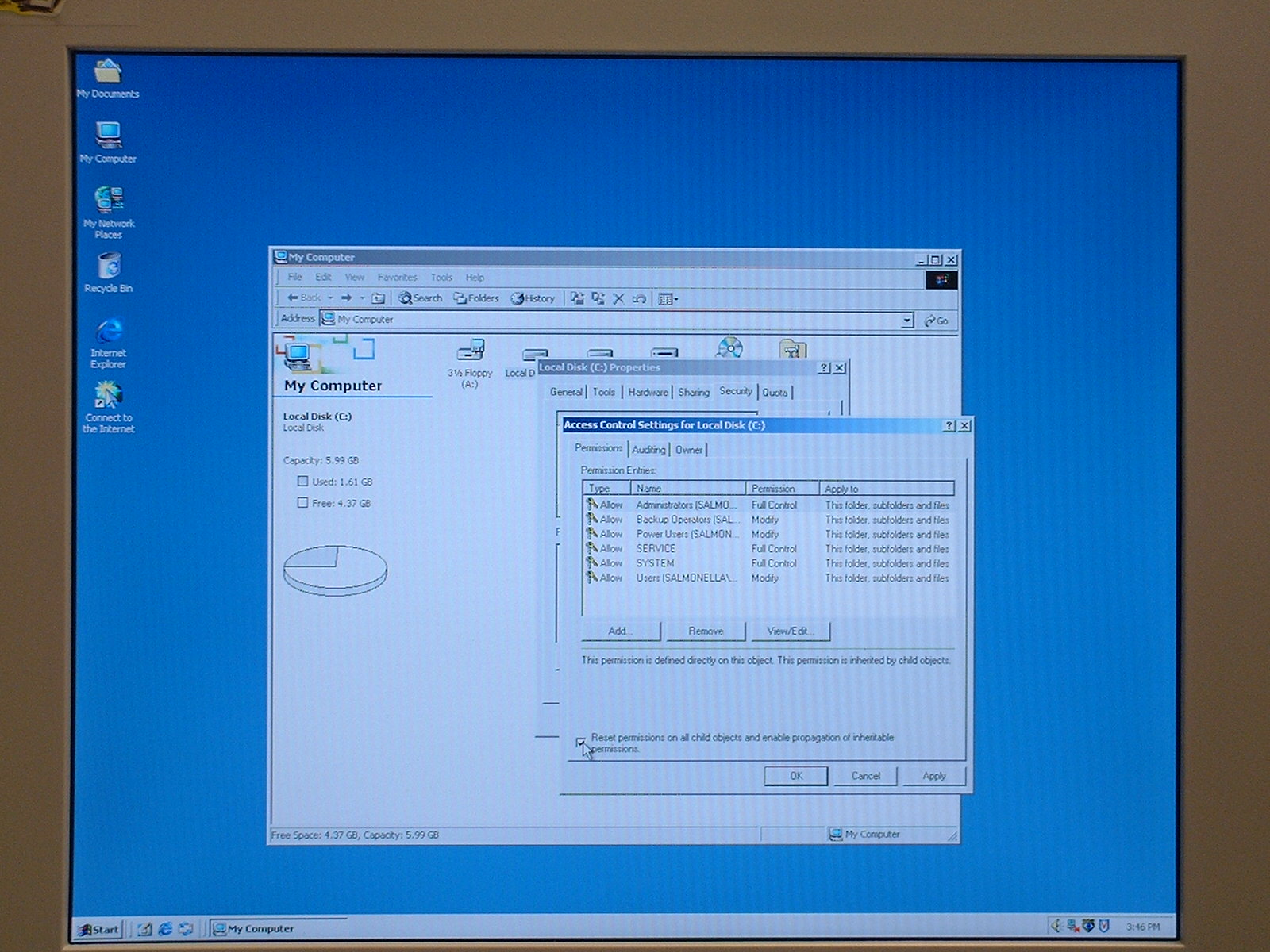Open My Network Places desktop icon
Screen dimensions: 1270x952
pos(109,203)
